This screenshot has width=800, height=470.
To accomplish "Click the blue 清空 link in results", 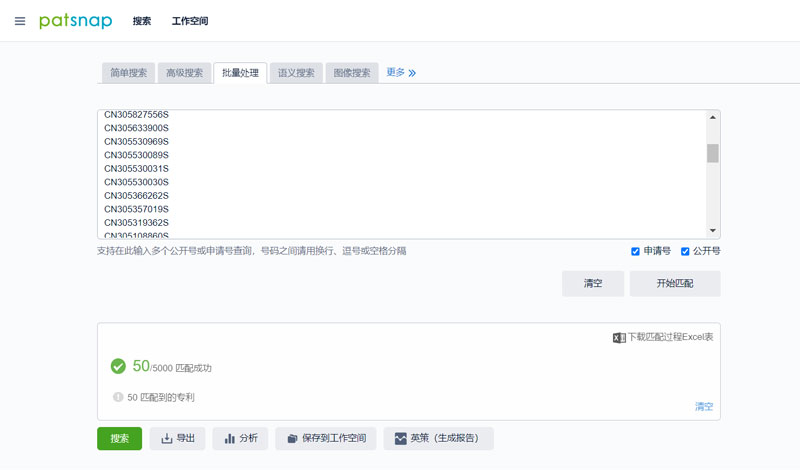I will tap(704, 406).
